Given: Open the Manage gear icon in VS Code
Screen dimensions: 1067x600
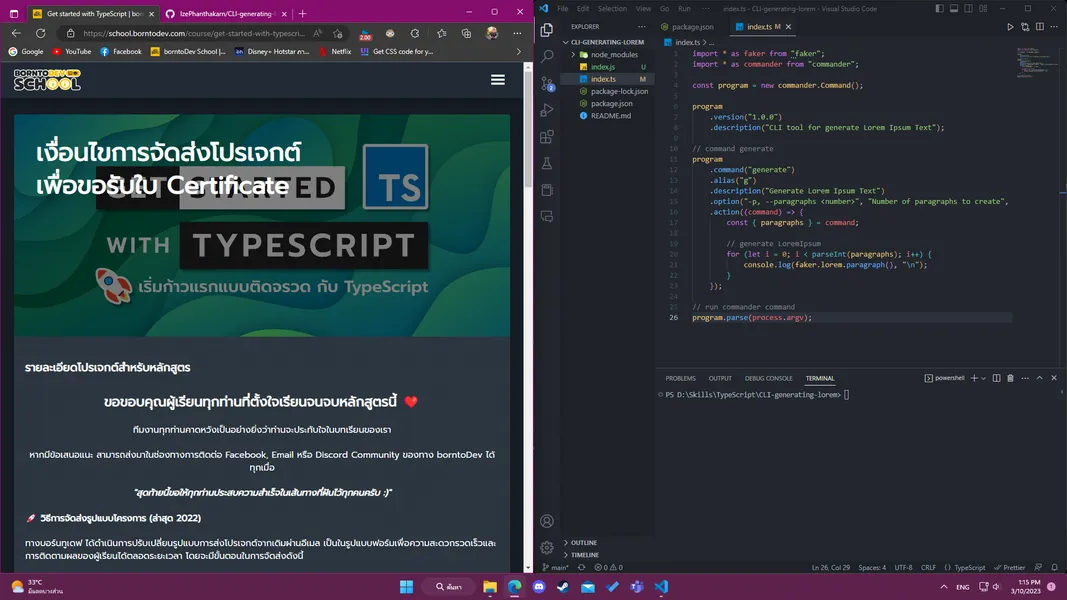Looking at the screenshot, I should click(x=547, y=547).
